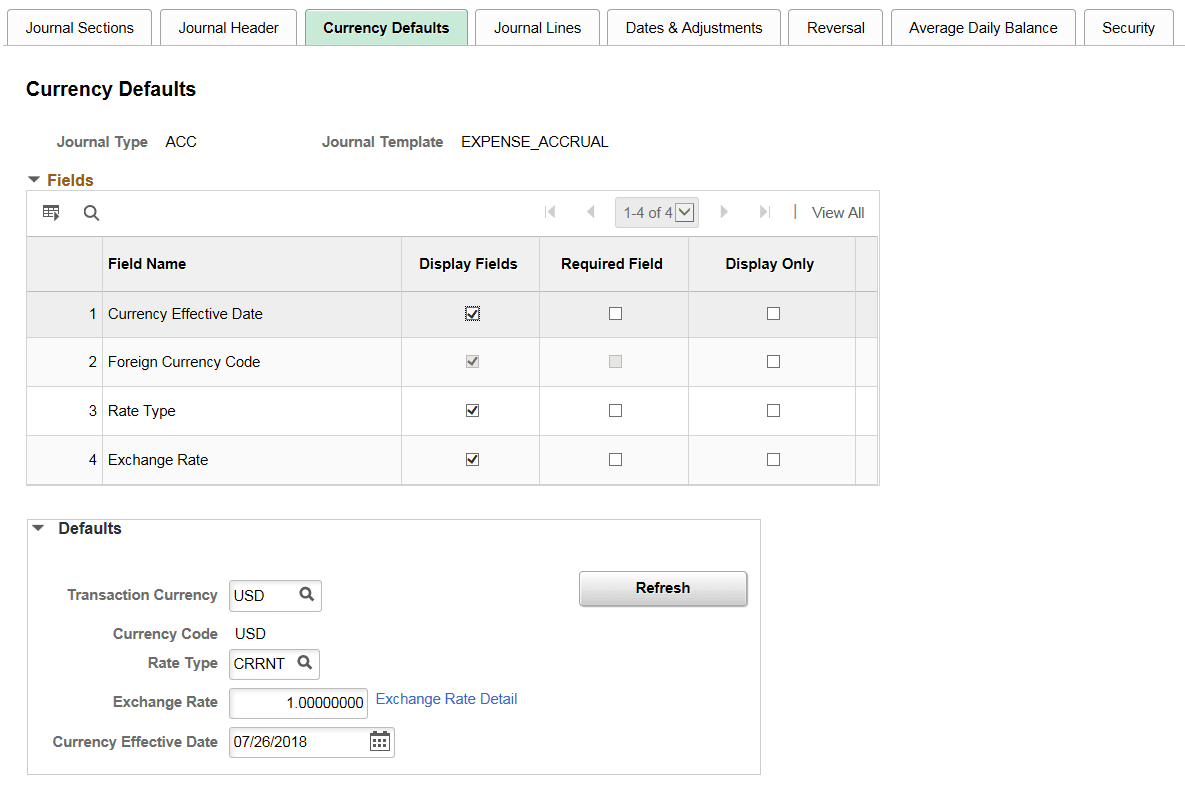Open the Reversal tab
This screenshot has width=1185, height=786.
click(x=835, y=27)
